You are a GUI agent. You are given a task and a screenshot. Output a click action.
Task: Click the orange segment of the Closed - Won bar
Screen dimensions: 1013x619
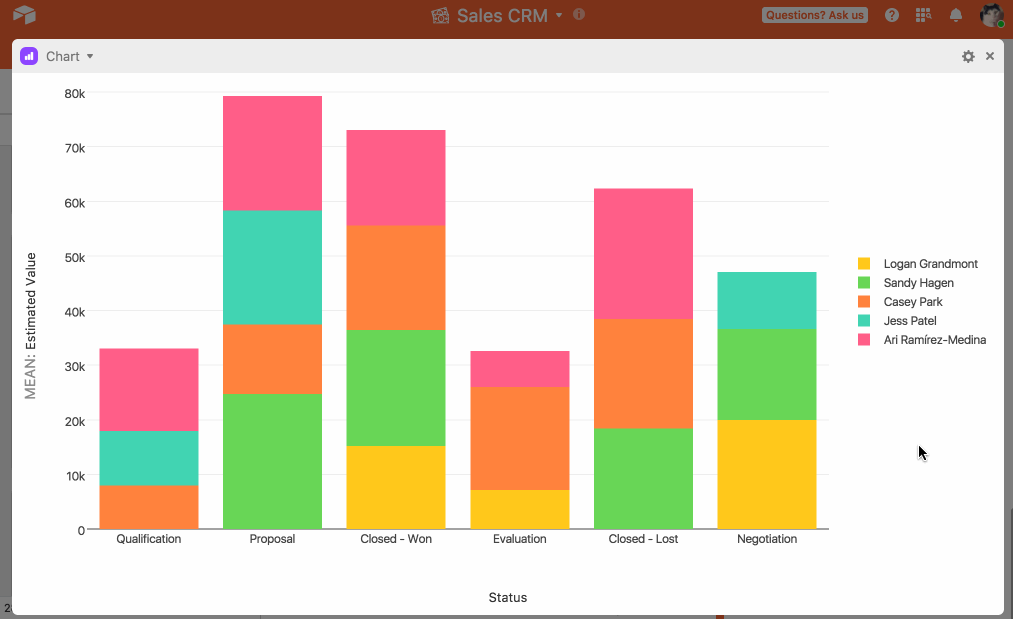coord(396,278)
